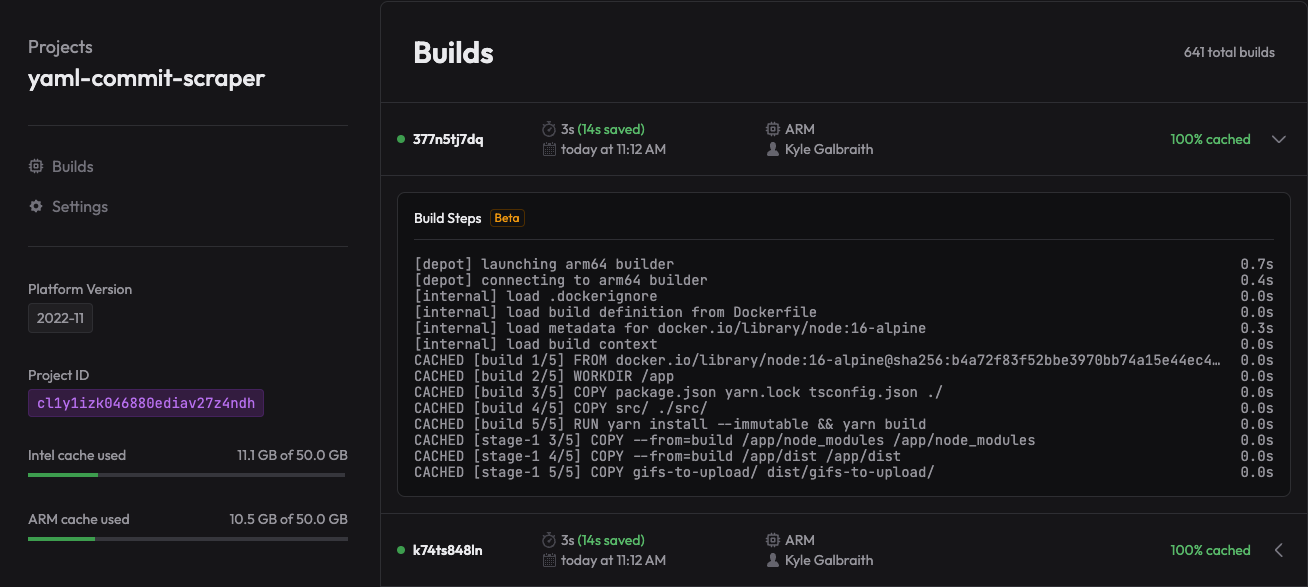1308x587 pixels.
Task: Open the Builds page from sidebar
Action: [72, 167]
